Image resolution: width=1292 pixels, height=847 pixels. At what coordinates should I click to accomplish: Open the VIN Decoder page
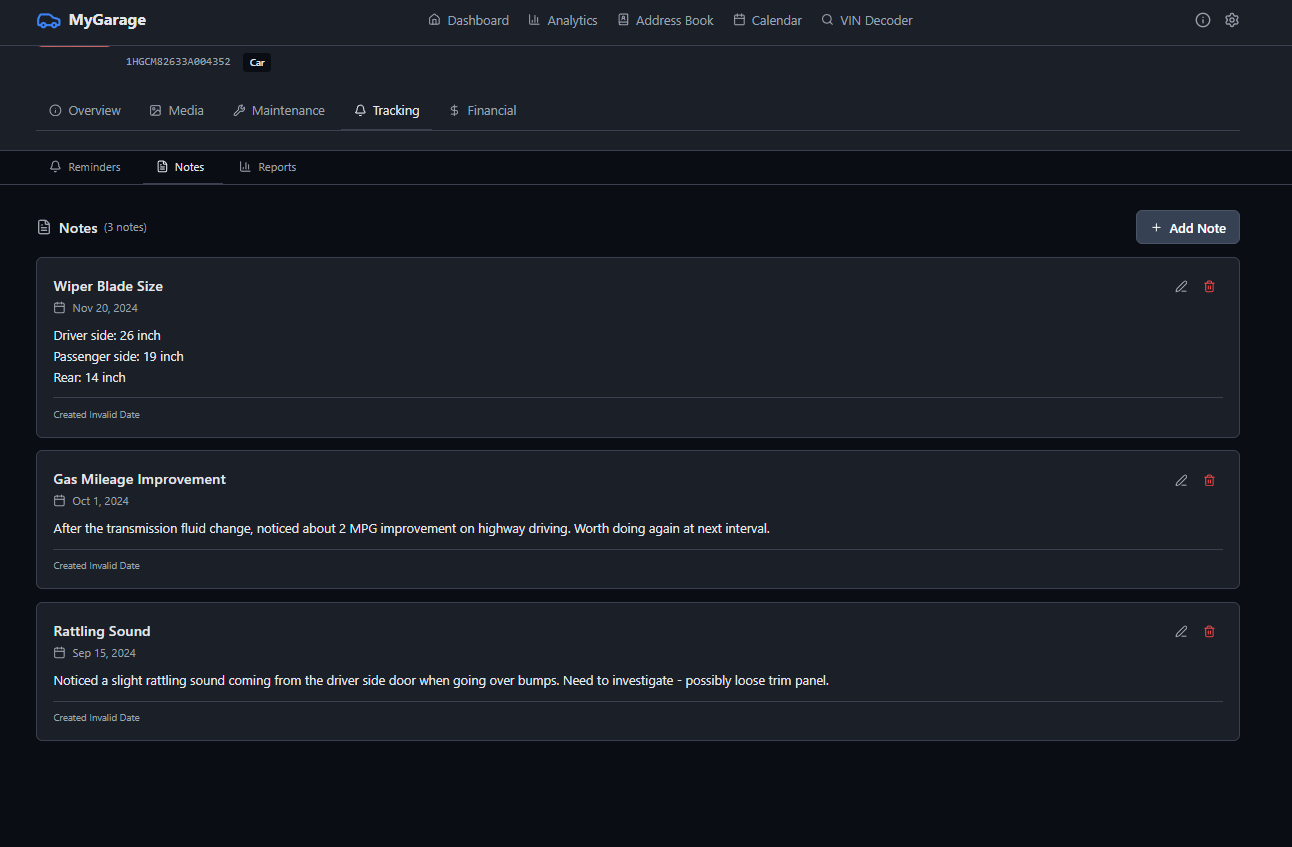[x=866, y=20]
